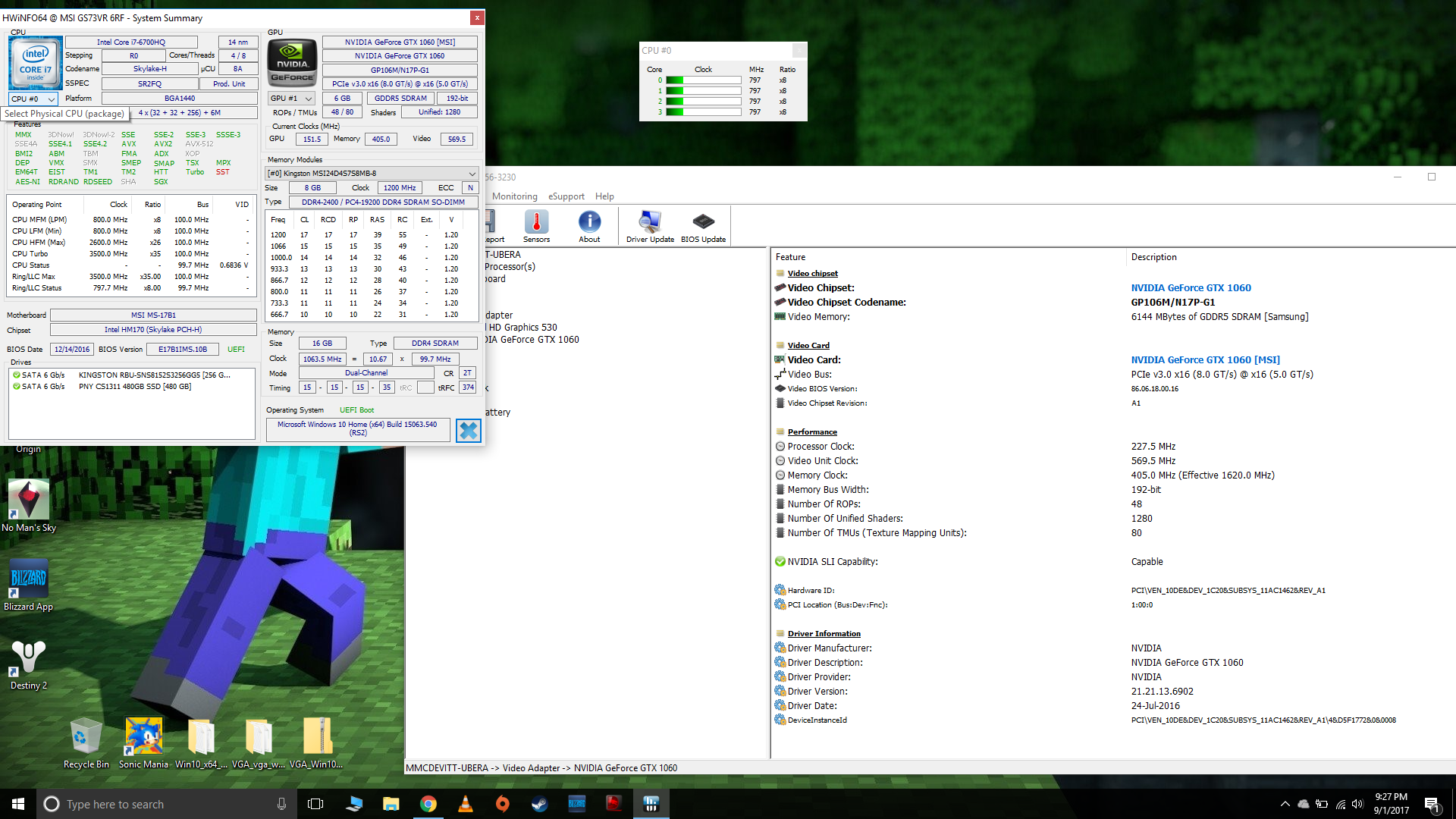Click the NVIDIA GeForce logo
This screenshot has height=819, width=1456.
coord(292,63)
